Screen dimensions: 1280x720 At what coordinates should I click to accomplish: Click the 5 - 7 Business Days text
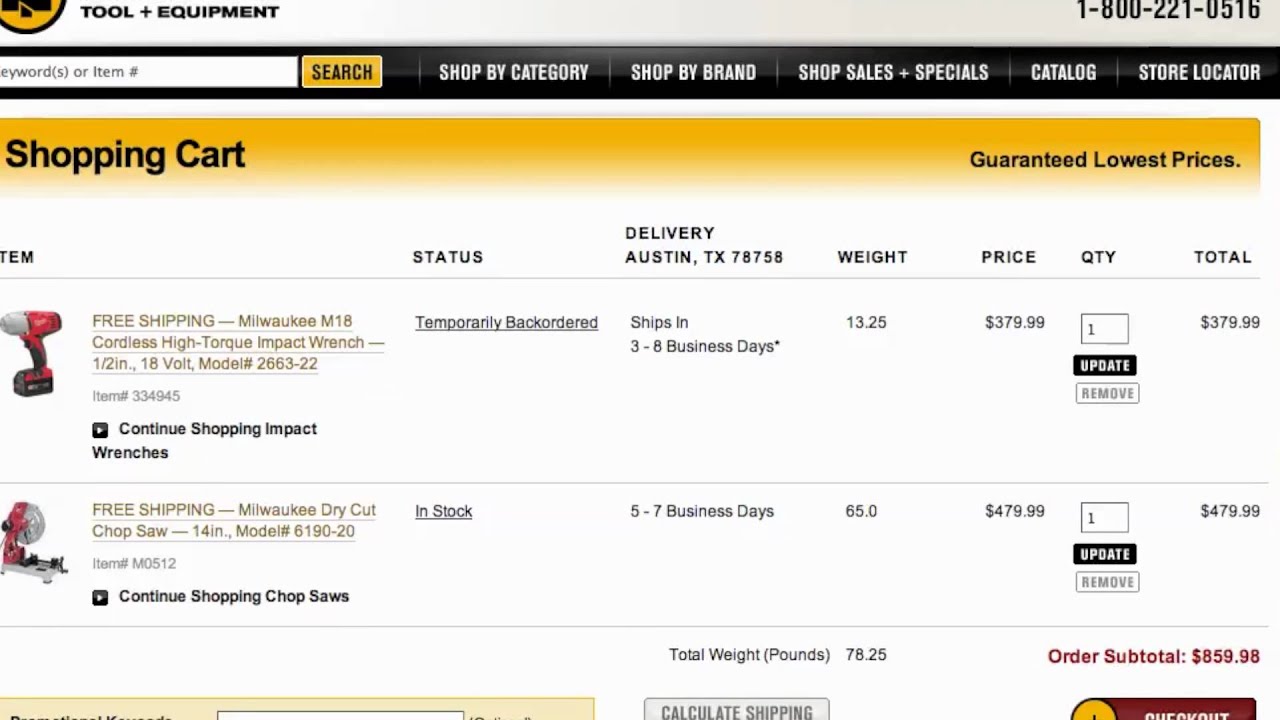702,511
